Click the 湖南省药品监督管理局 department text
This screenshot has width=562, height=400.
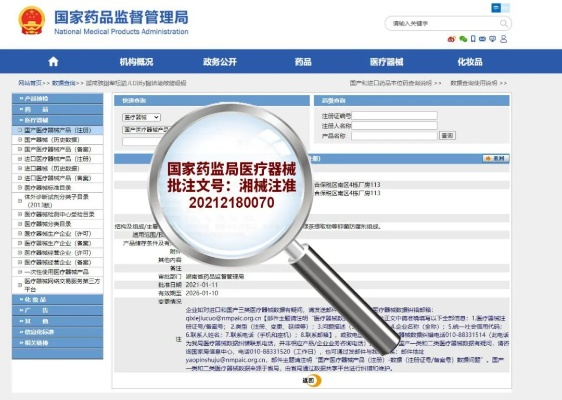point(215,277)
